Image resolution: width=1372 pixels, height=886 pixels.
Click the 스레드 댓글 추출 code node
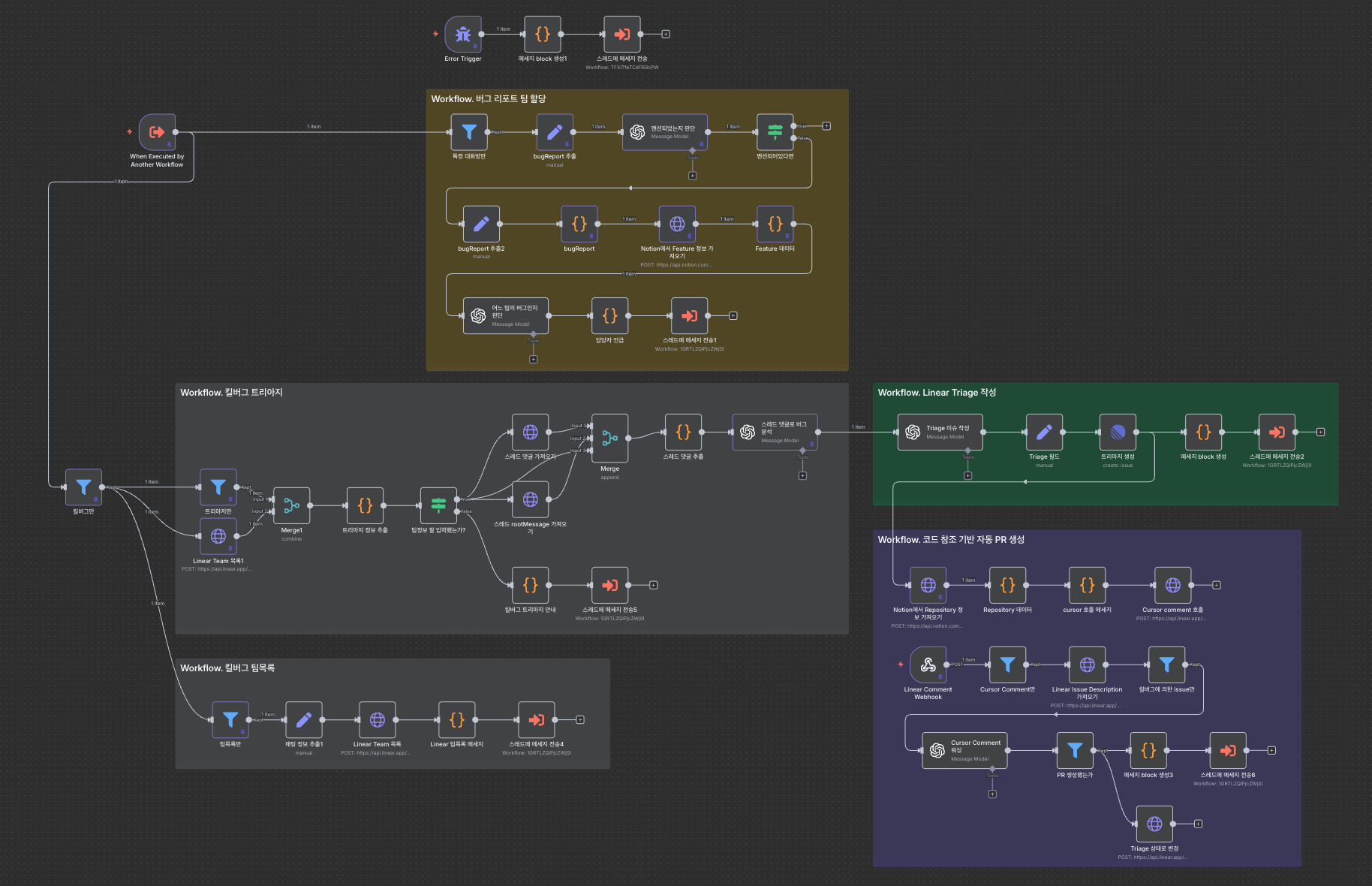tap(684, 432)
